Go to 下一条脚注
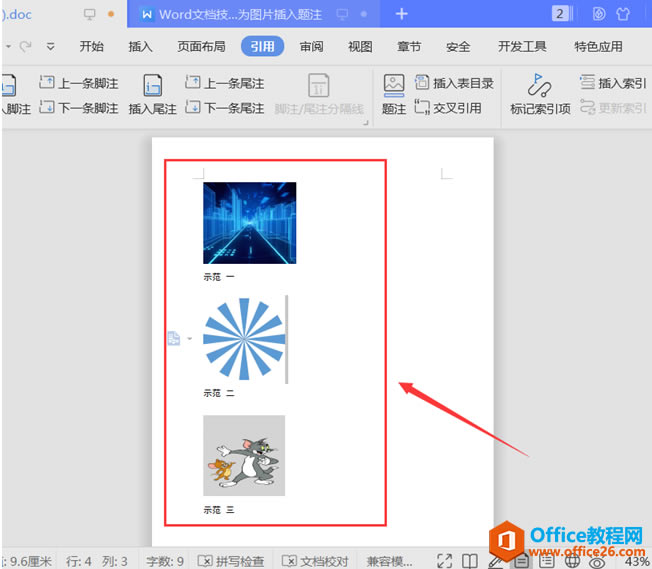Viewport: 652px width, 569px height. click(x=79, y=108)
